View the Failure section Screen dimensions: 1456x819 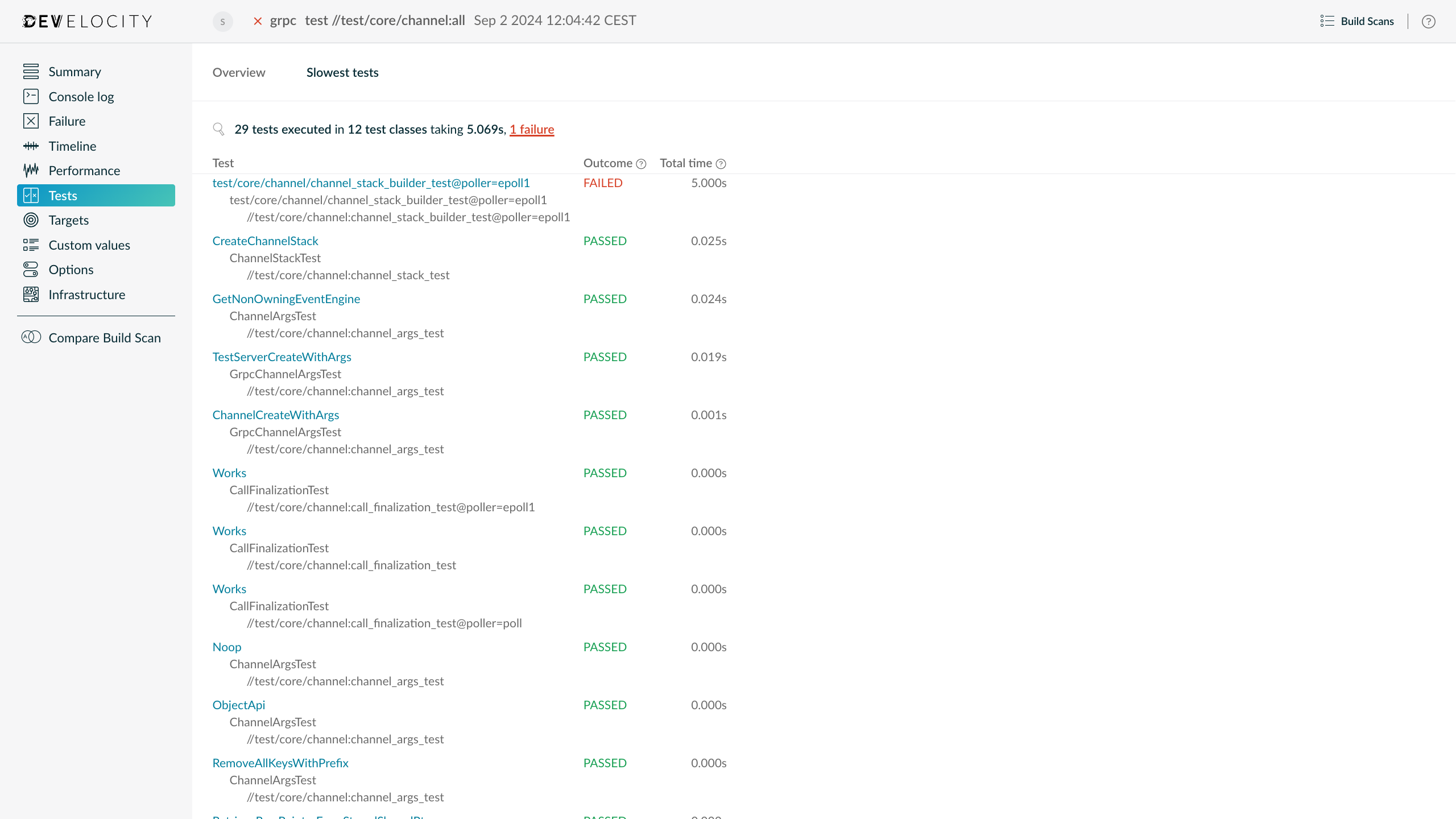[68, 121]
